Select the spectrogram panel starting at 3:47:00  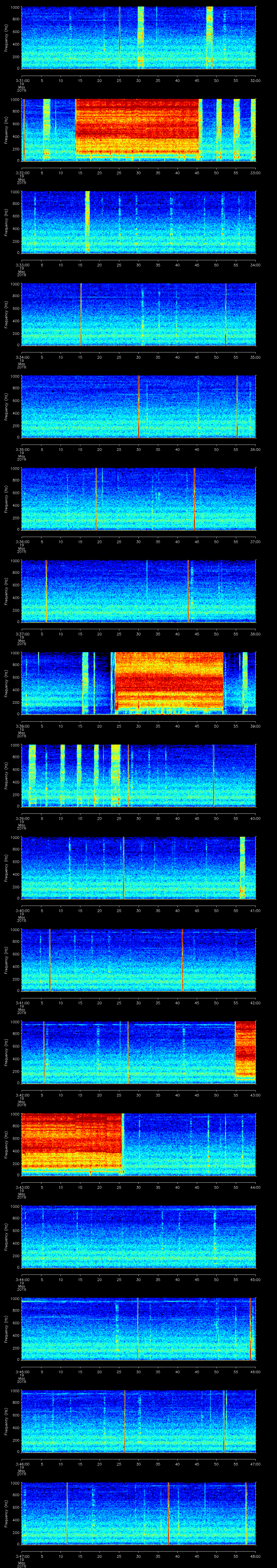[x=139, y=1514]
